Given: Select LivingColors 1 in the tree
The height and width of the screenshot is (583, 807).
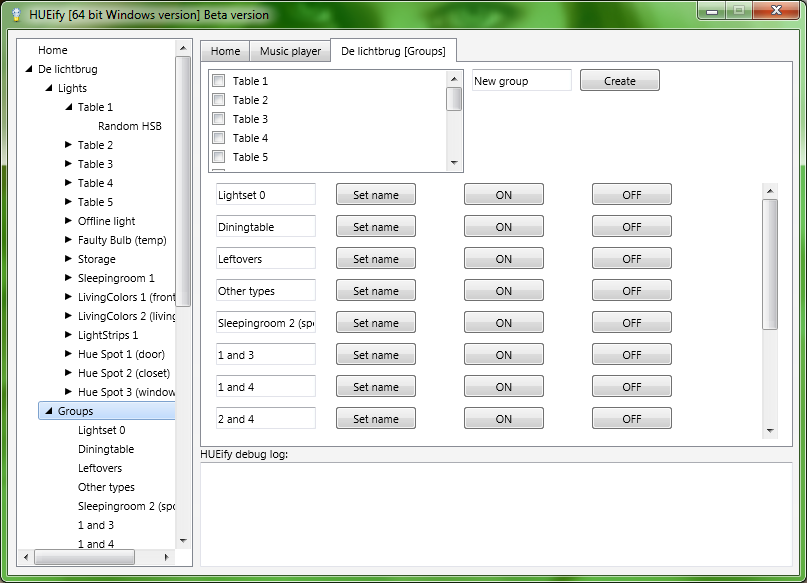Looking at the screenshot, I should (x=126, y=297).
